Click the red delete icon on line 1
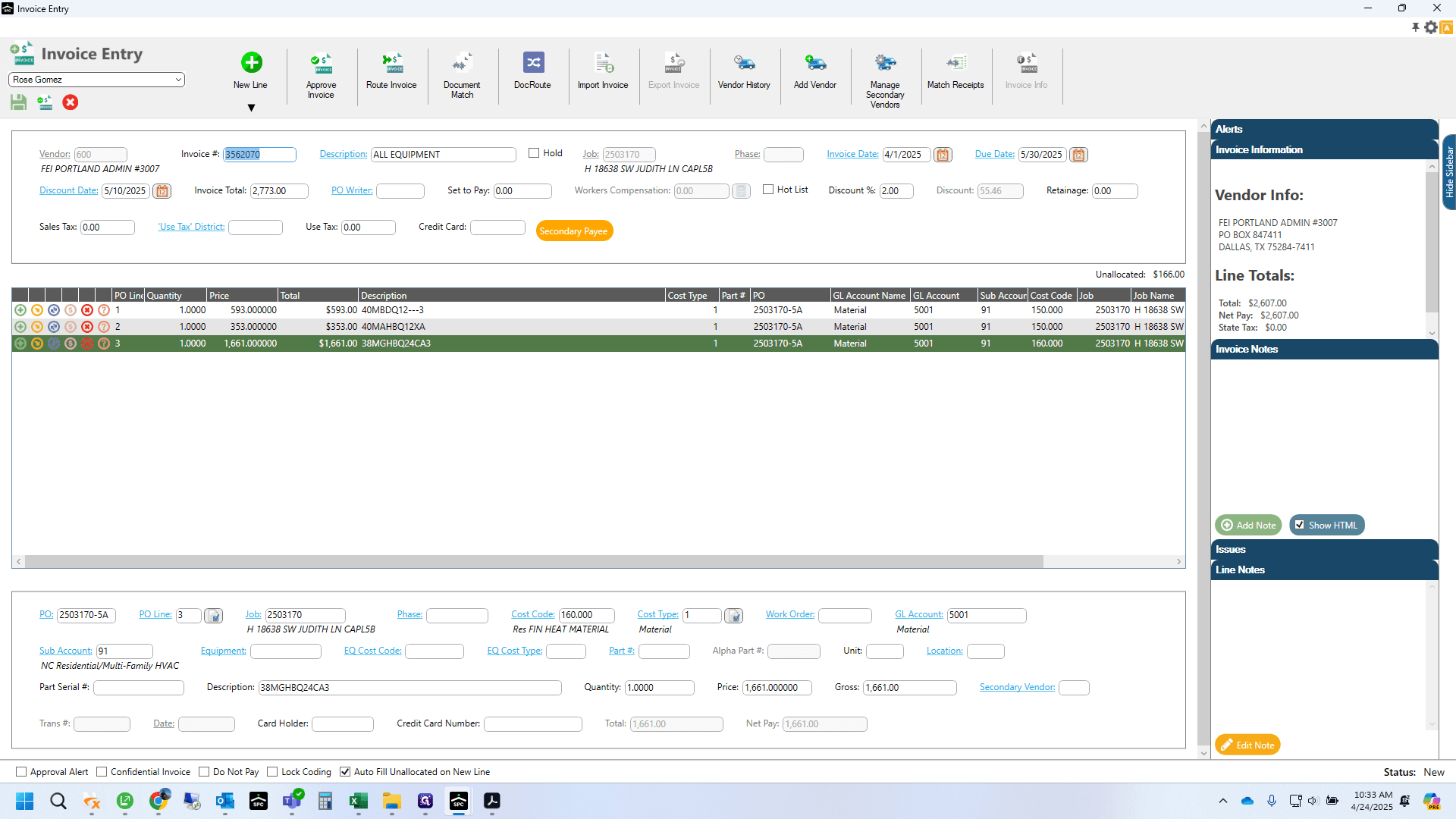The height and width of the screenshot is (819, 1456). 87,310
